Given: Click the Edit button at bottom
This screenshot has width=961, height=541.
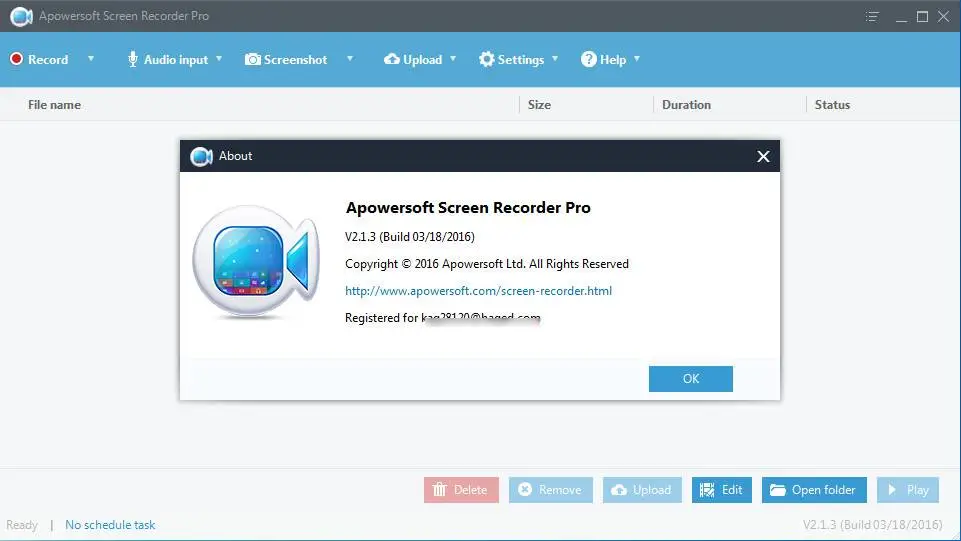Looking at the screenshot, I should (x=721, y=490).
